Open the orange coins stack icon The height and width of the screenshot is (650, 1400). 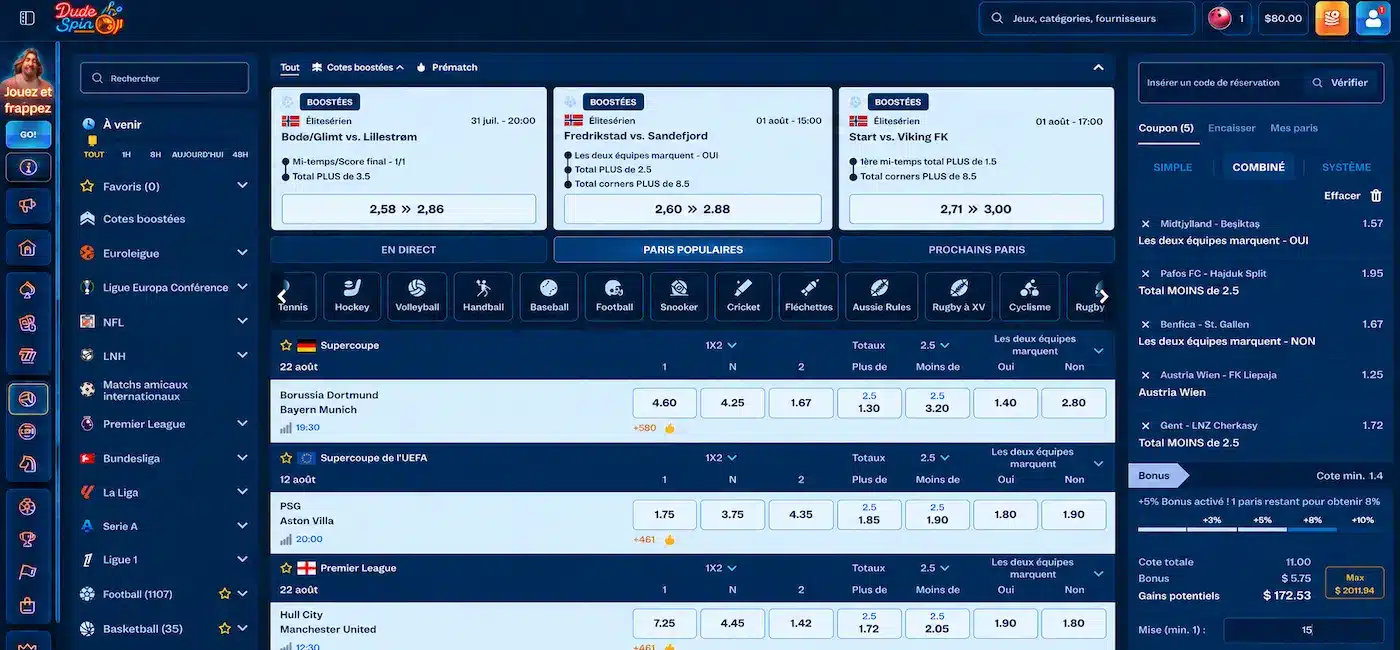(x=1332, y=18)
